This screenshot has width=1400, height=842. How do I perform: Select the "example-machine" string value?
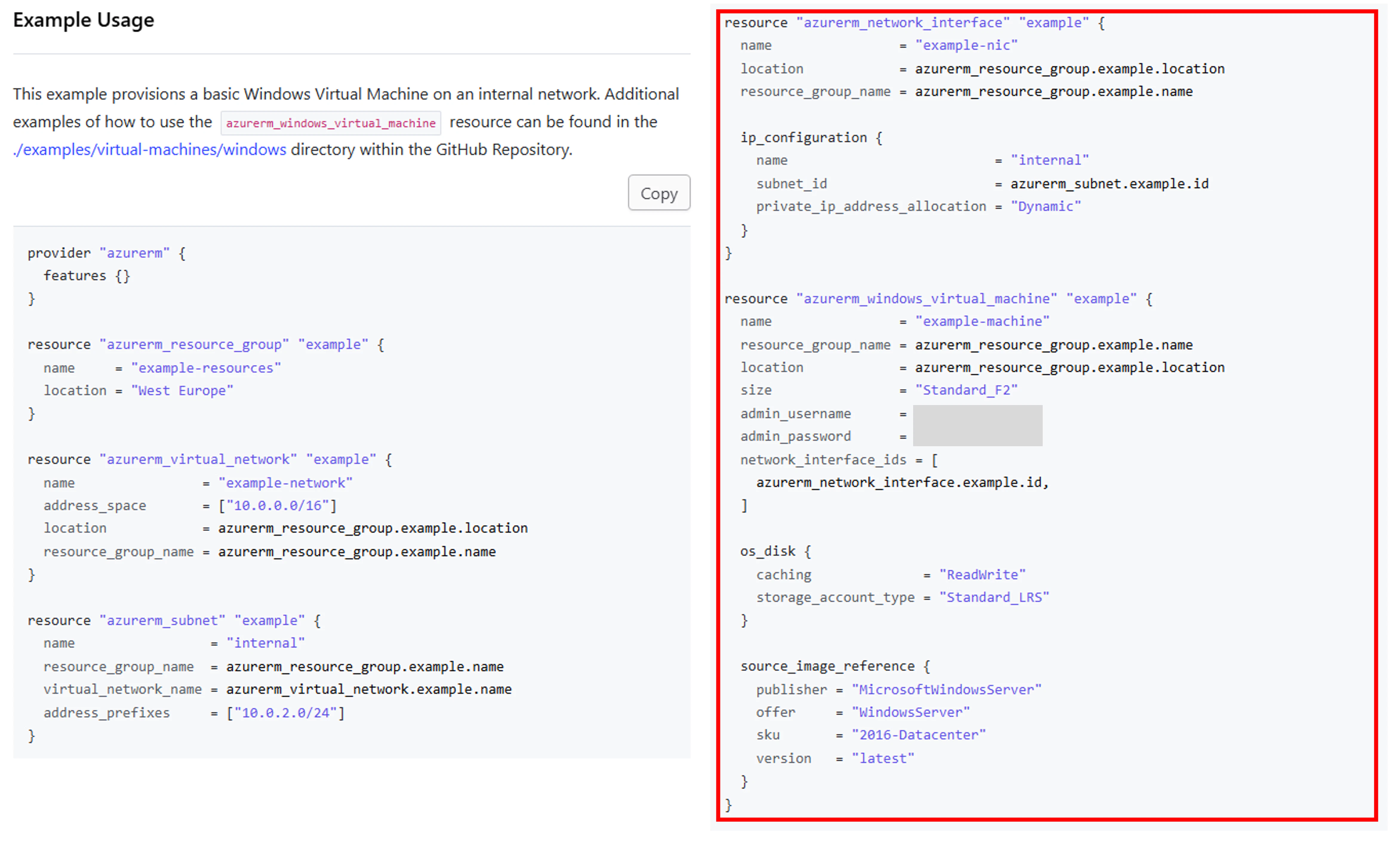[x=982, y=321]
